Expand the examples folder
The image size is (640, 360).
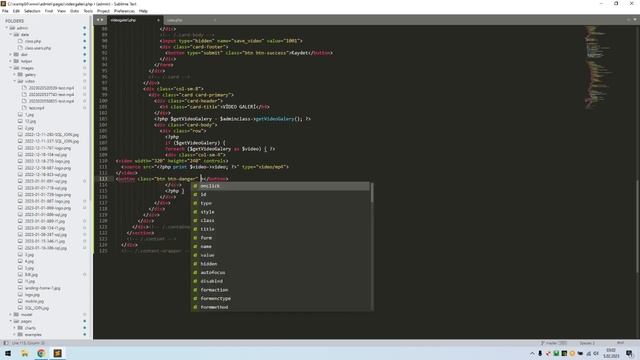click(15, 334)
